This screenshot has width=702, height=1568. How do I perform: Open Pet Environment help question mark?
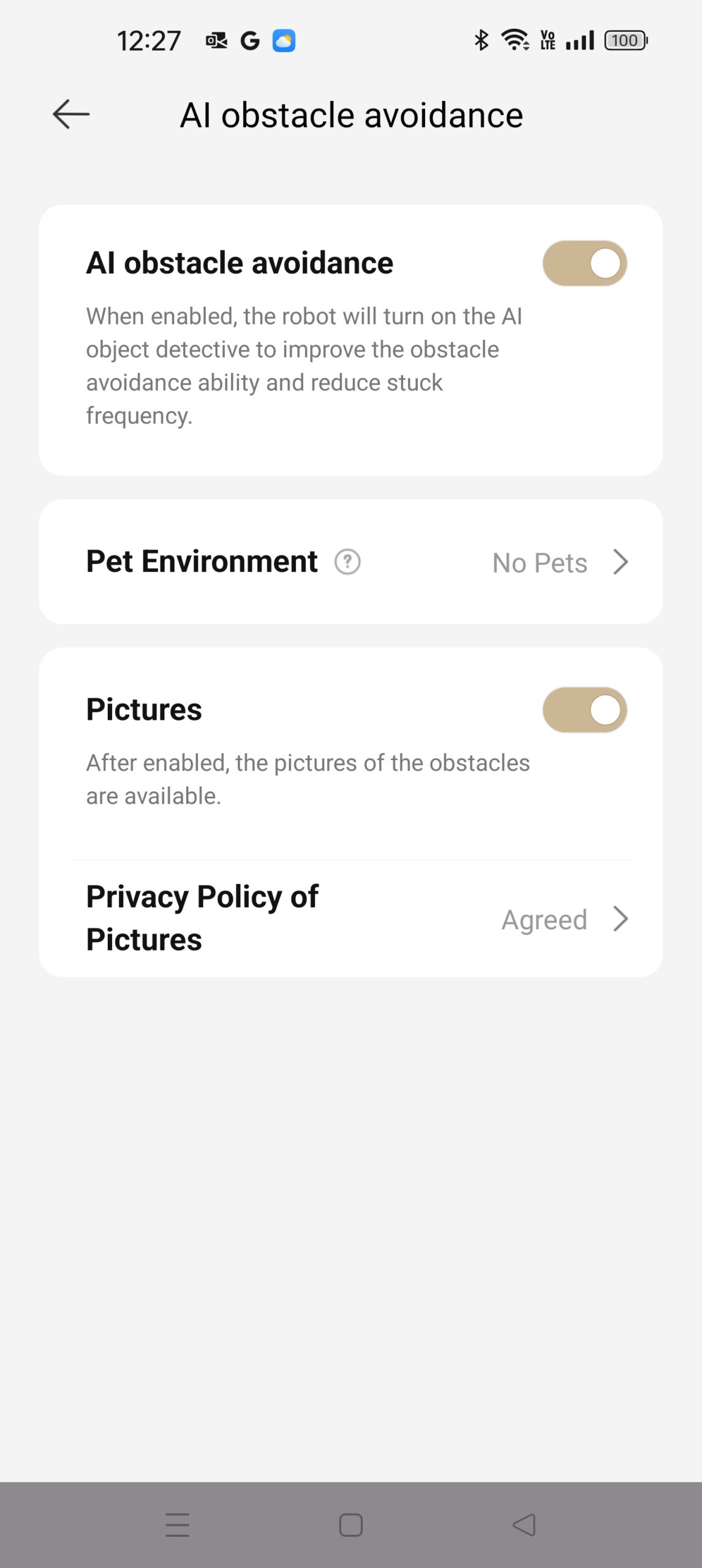(x=347, y=562)
